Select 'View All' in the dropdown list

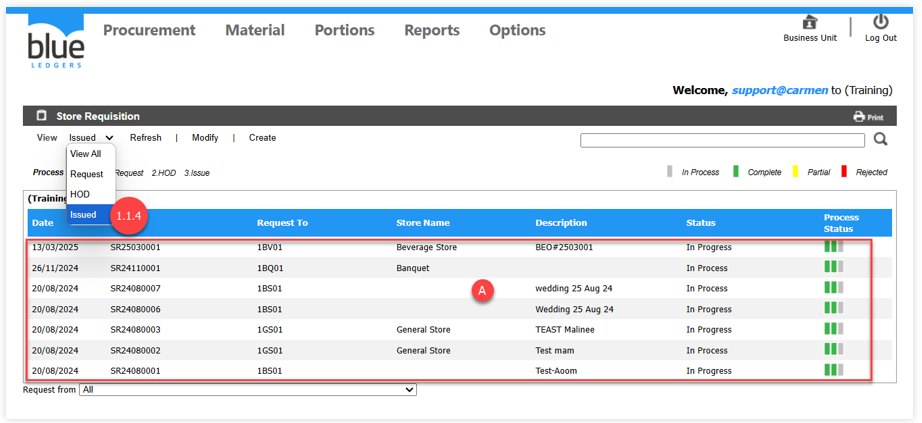pyautogui.click(x=86, y=154)
